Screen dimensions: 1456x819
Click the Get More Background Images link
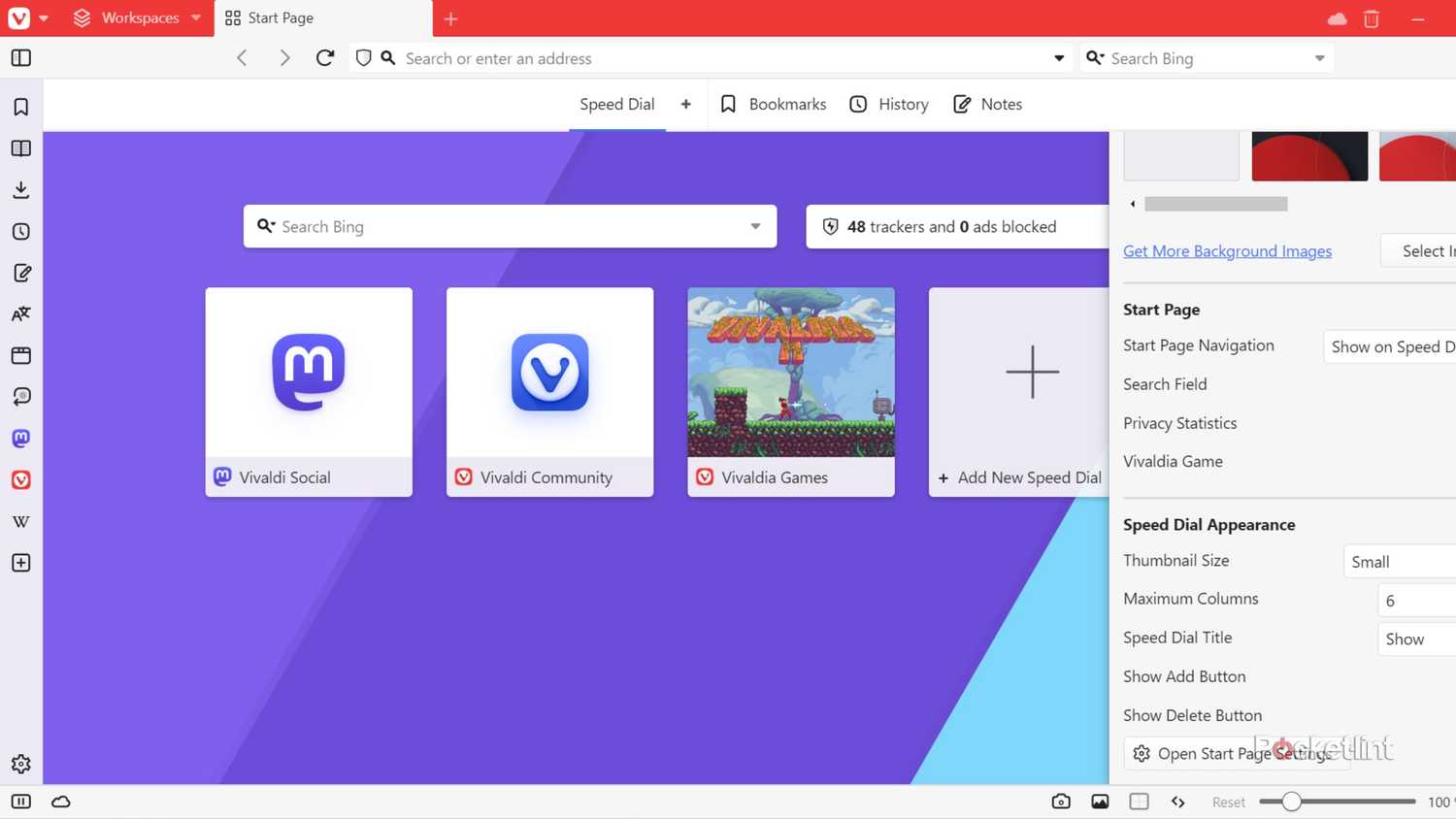pyautogui.click(x=1227, y=251)
